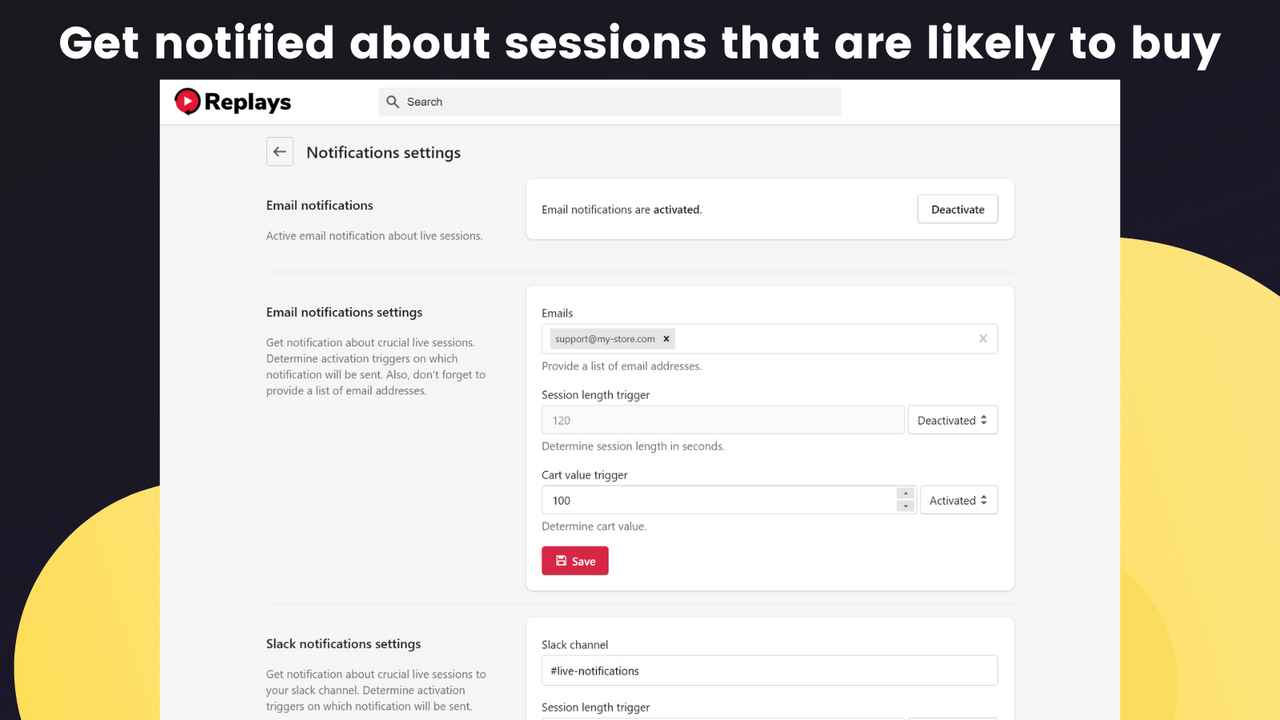Click the Notifications settings heading
This screenshot has width=1280, height=720.
[384, 152]
